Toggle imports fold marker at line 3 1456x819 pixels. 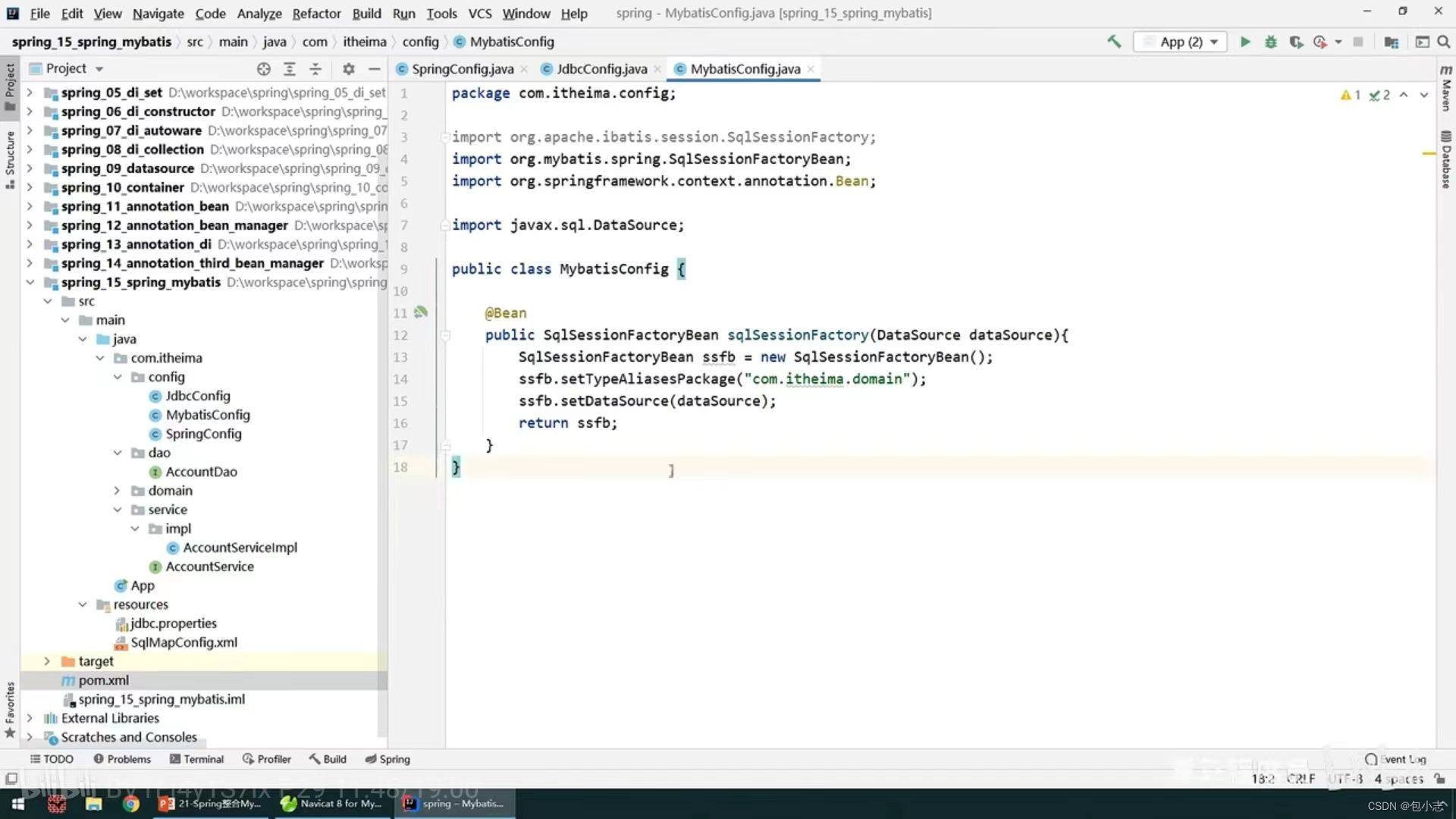click(445, 137)
